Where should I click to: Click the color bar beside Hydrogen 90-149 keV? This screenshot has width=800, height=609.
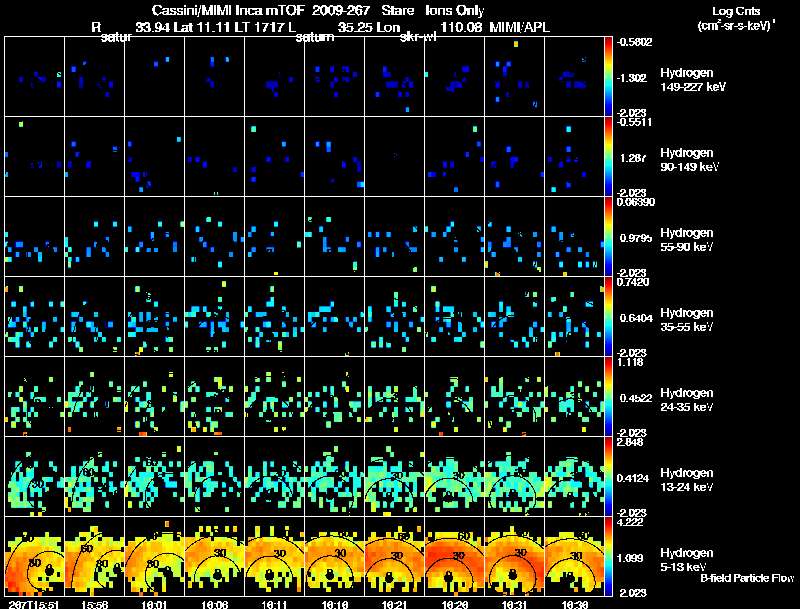(x=608, y=157)
